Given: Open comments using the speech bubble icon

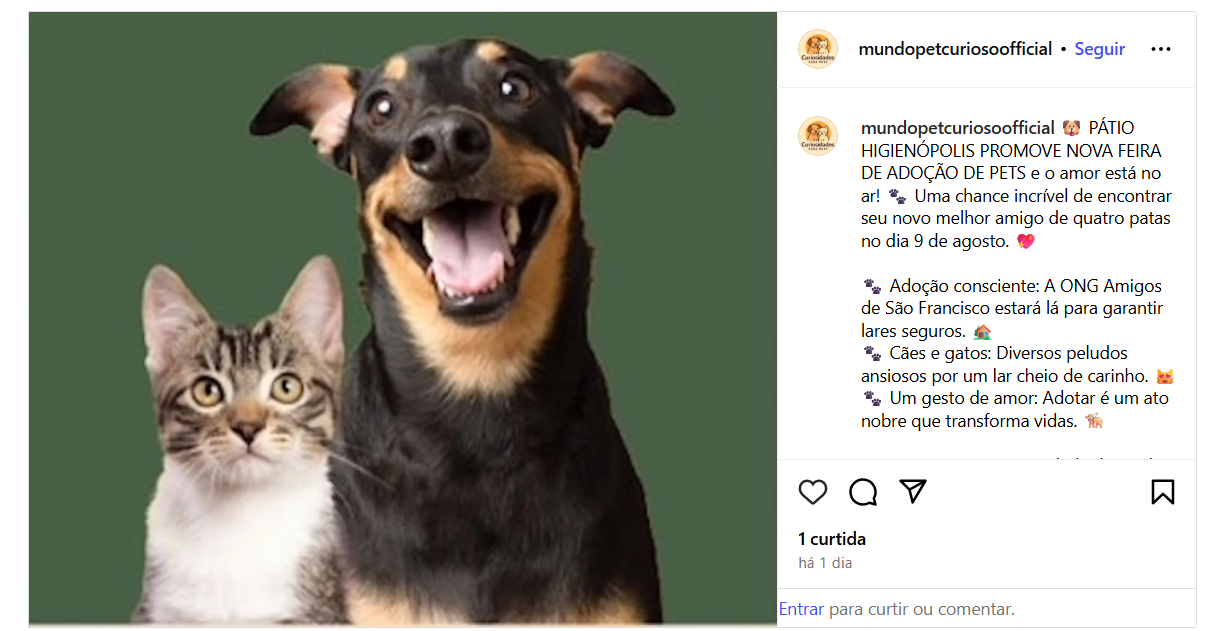Looking at the screenshot, I should [863, 492].
